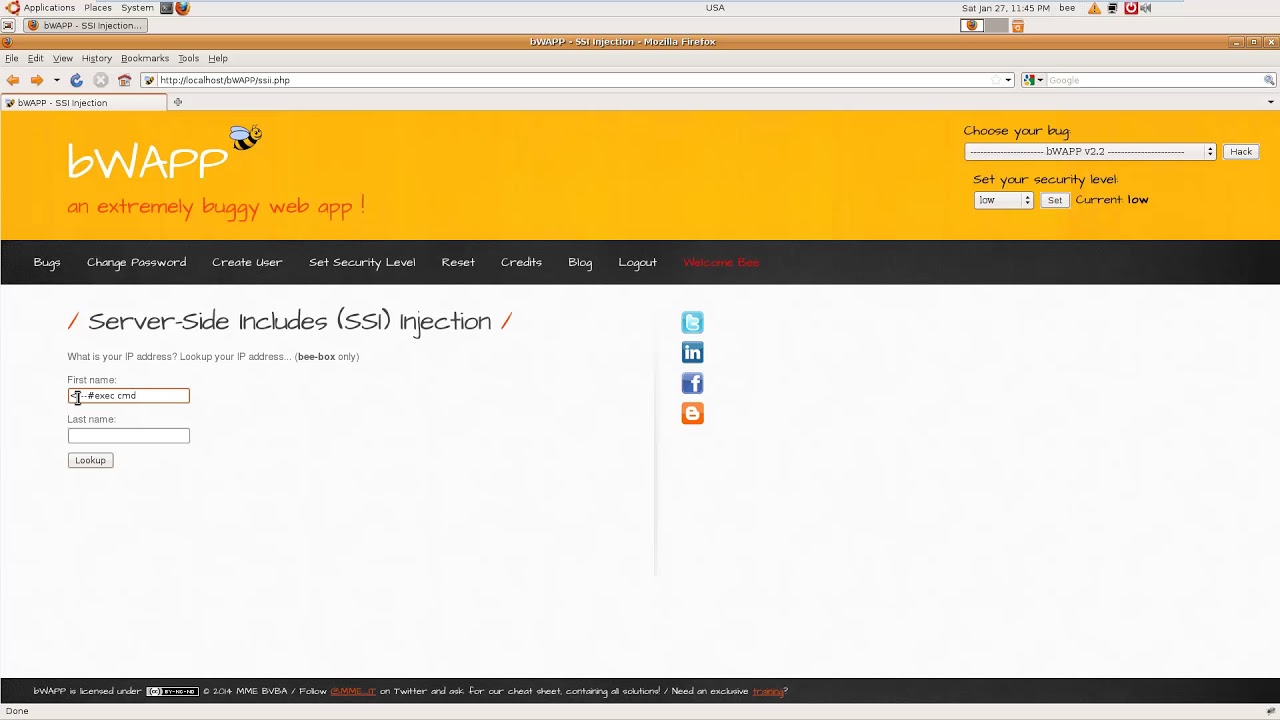Open the View menu

tap(62, 58)
